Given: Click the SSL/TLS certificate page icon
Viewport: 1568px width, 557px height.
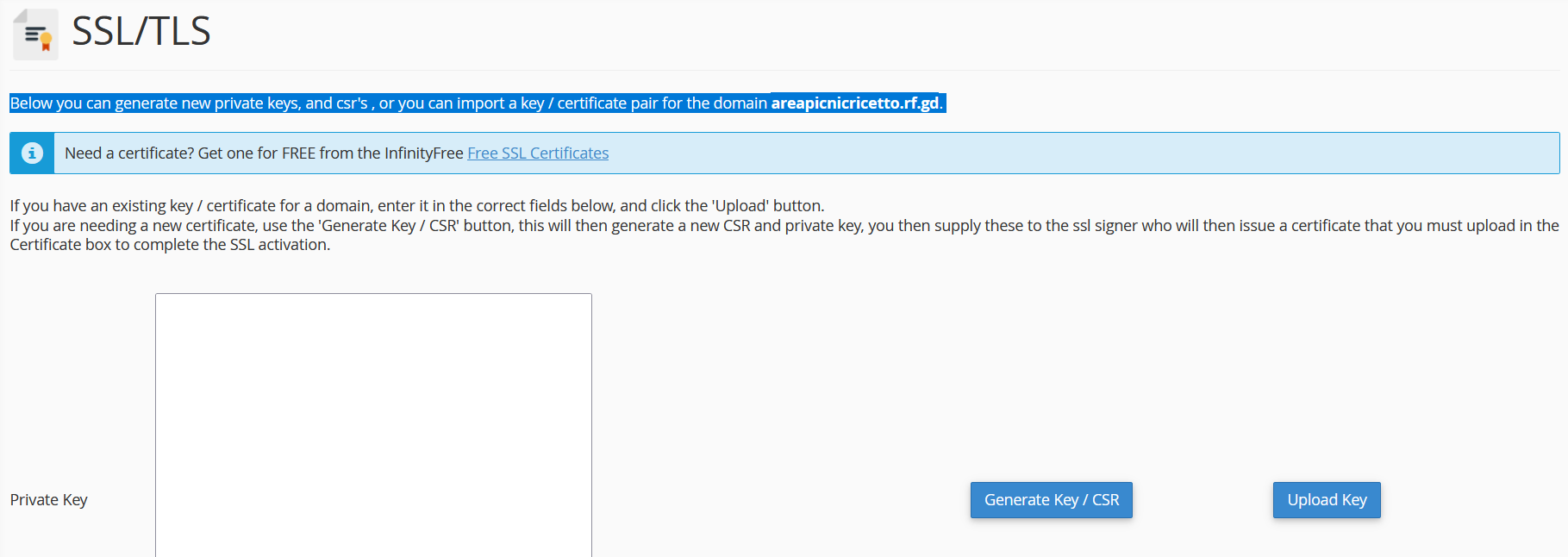Looking at the screenshot, I should (35, 34).
